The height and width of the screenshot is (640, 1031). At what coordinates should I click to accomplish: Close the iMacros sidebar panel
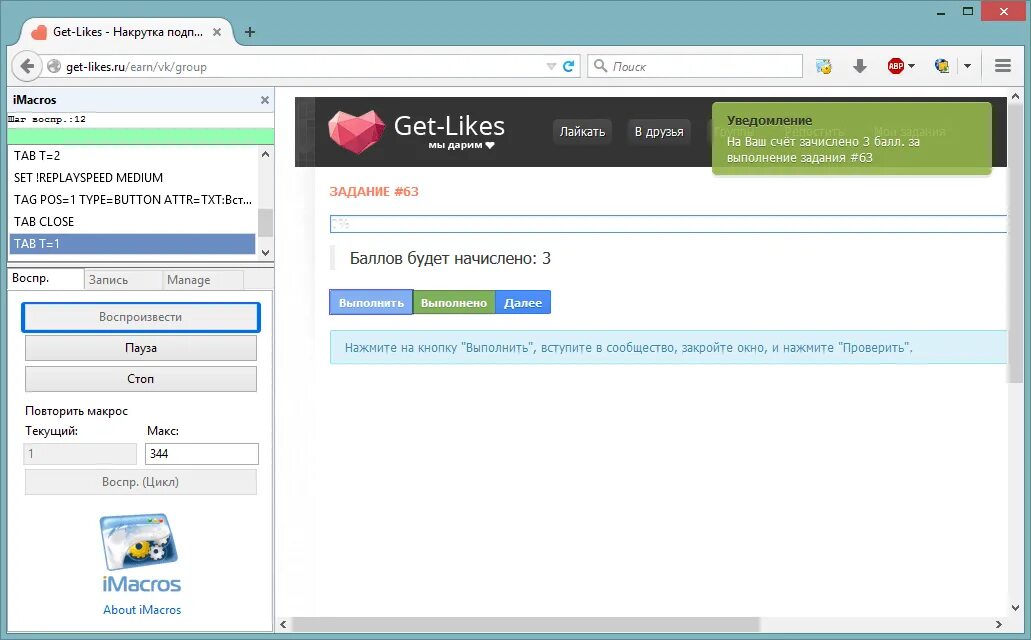[x=264, y=100]
